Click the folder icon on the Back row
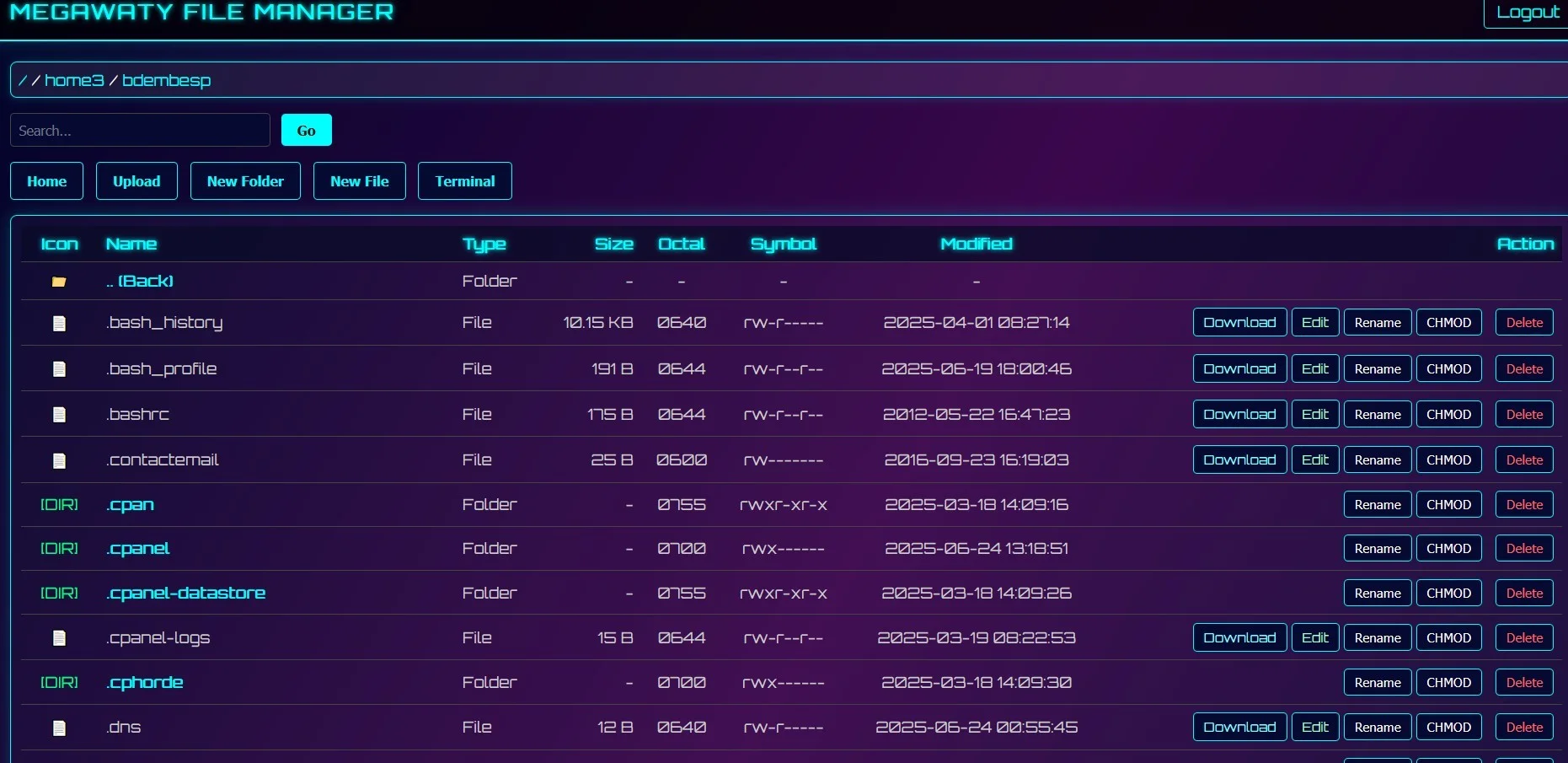1568x763 pixels. 59,282
